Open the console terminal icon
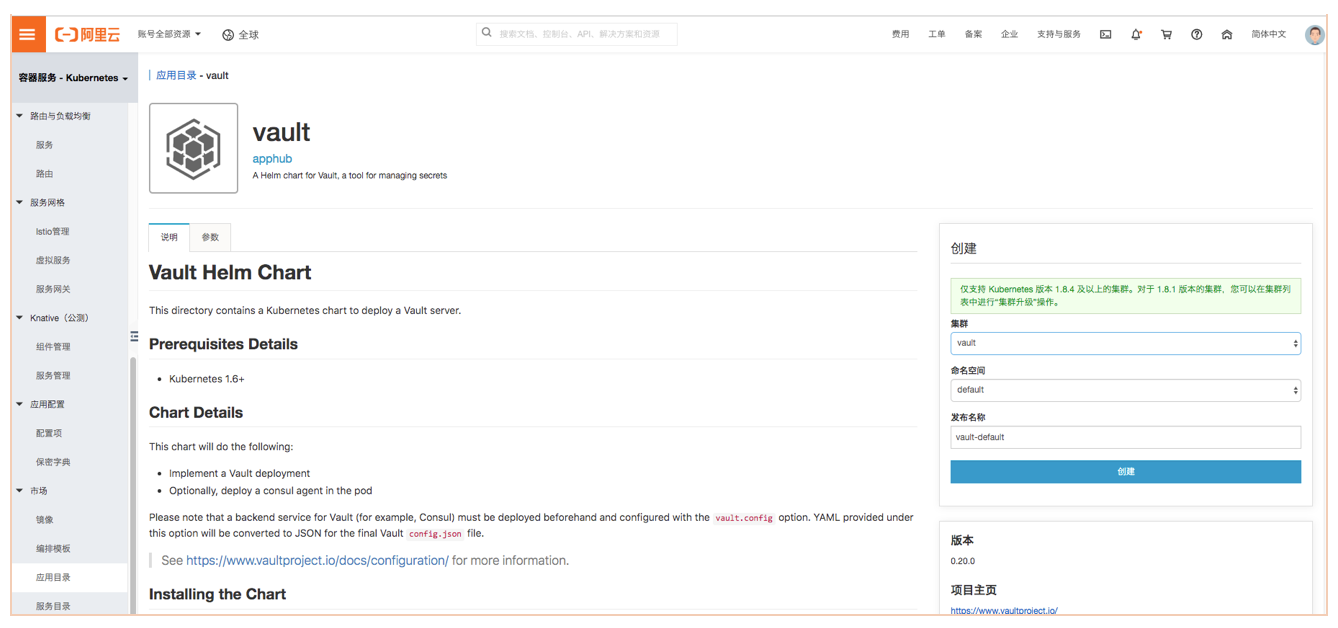Image resolution: width=1338 pixels, height=628 pixels. pos(1105,33)
